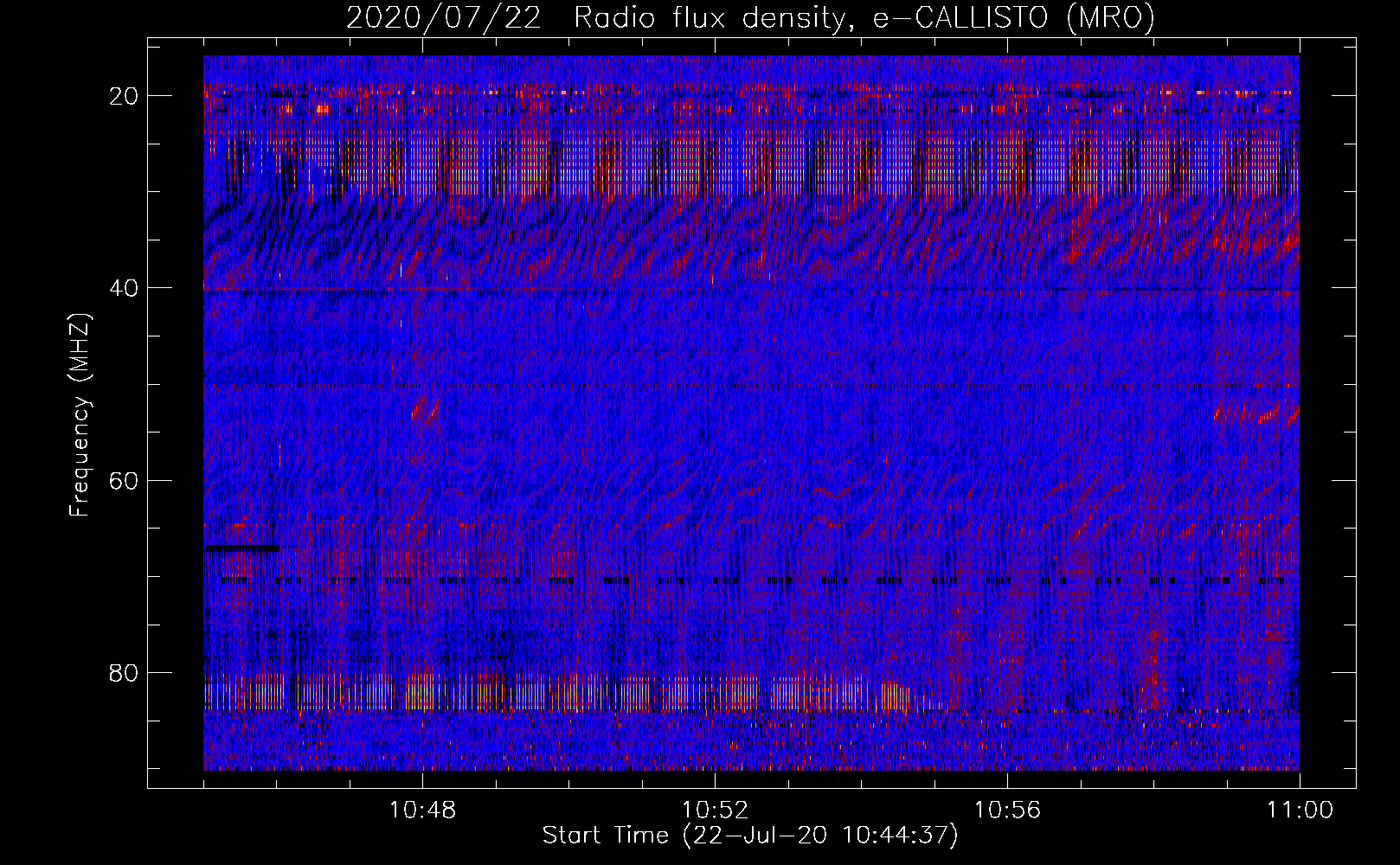Click the '40' frequency tick label
This screenshot has width=1400, height=865.
pyautogui.click(x=125, y=287)
